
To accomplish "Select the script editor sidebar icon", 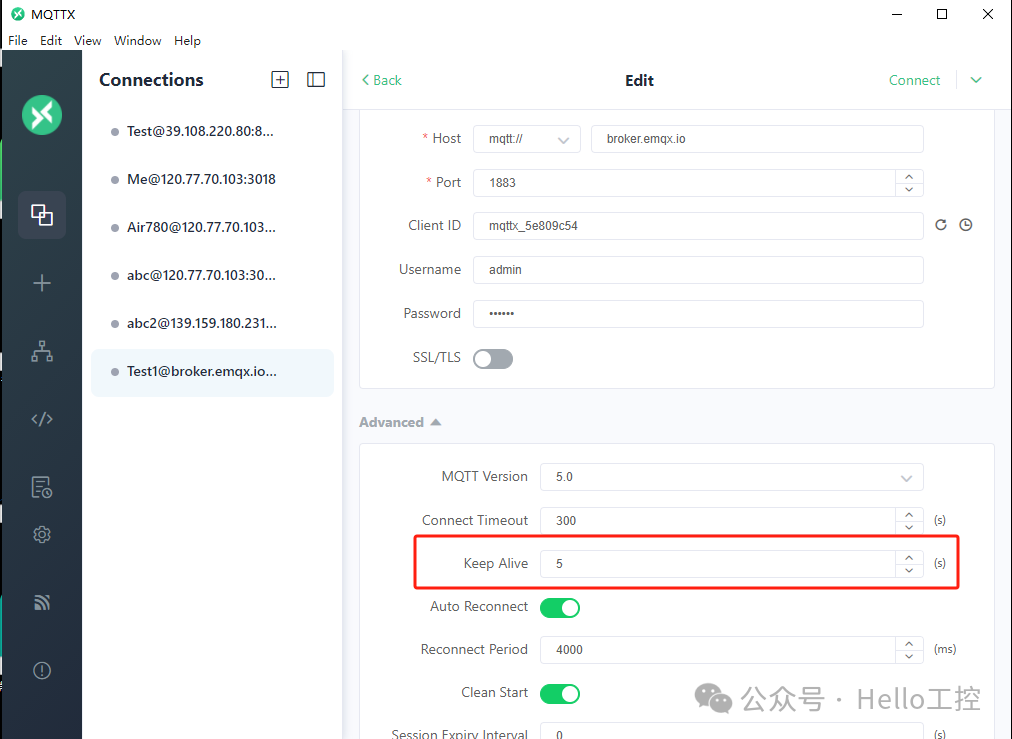I will [41, 418].
